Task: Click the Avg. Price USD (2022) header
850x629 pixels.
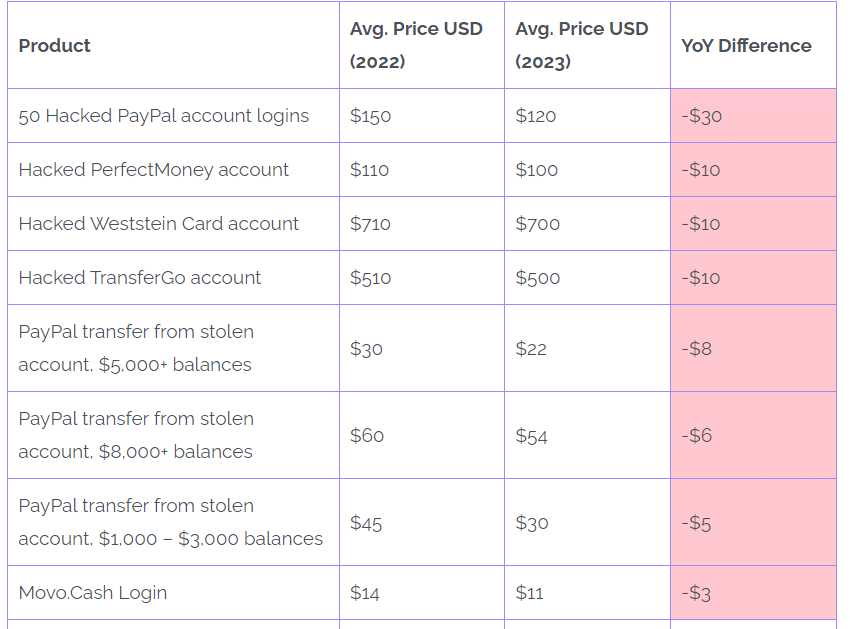Action: pos(416,45)
